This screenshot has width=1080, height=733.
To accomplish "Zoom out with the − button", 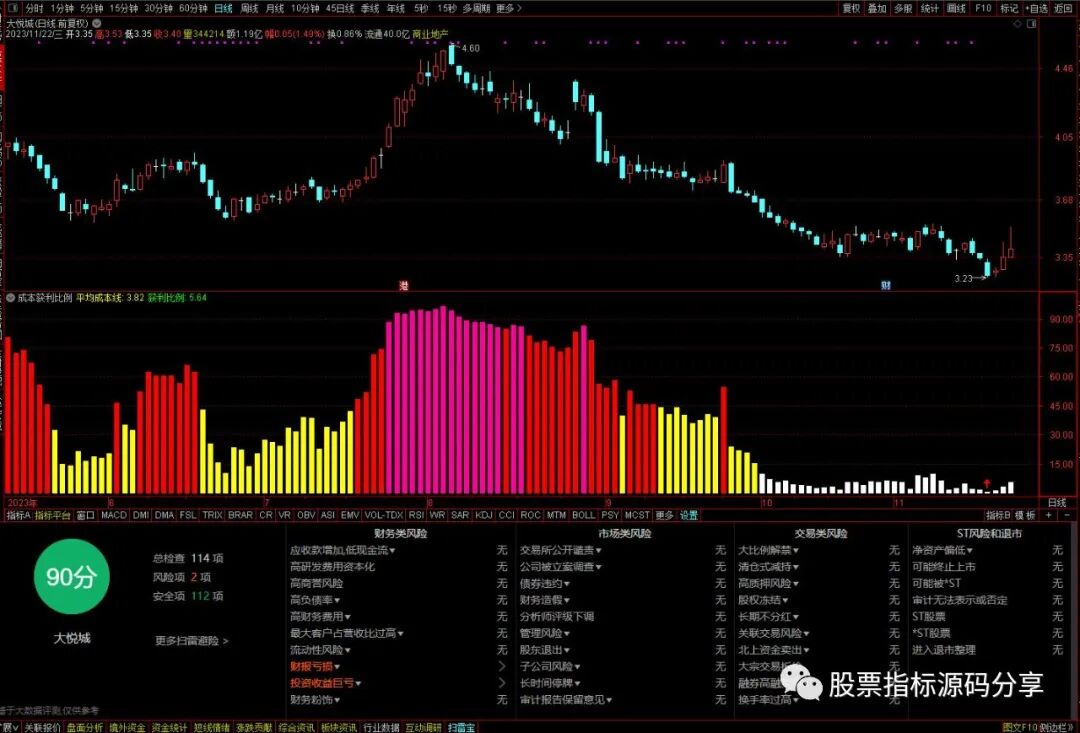I will (x=1068, y=515).
